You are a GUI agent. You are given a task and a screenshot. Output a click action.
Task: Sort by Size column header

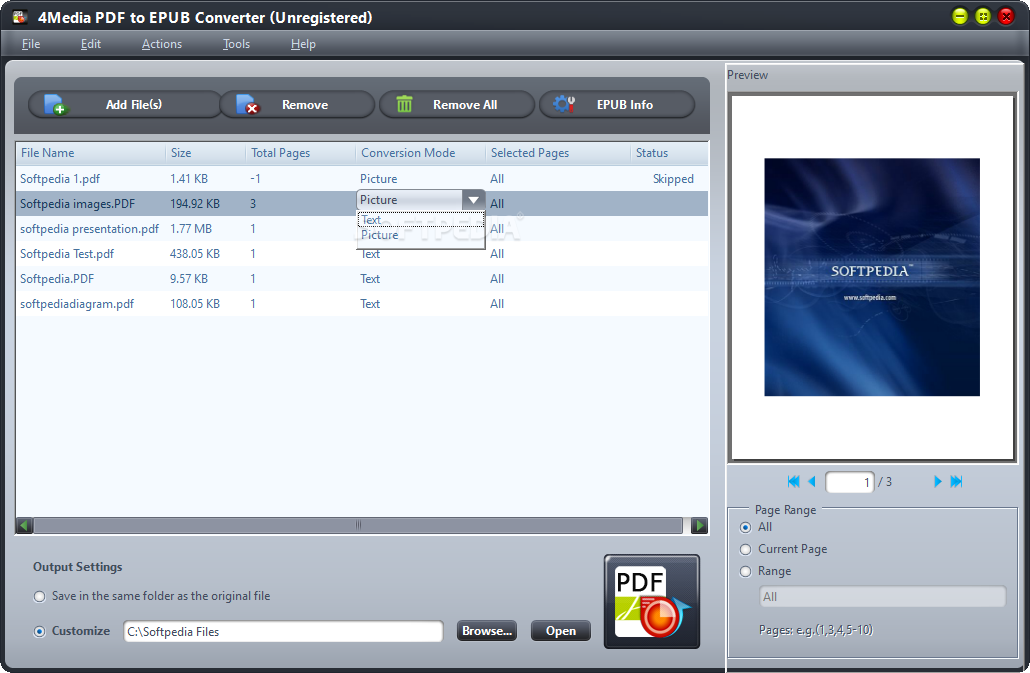(206, 152)
